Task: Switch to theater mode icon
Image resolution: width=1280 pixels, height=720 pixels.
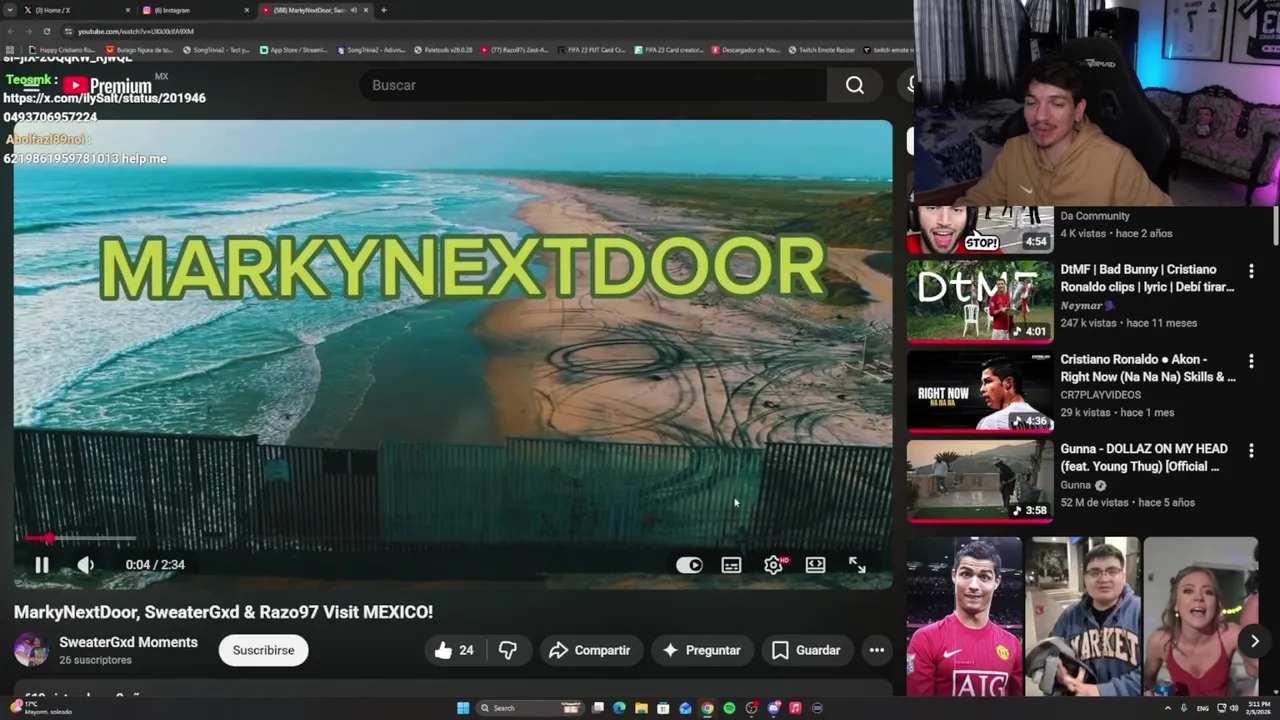Action: pos(815,565)
